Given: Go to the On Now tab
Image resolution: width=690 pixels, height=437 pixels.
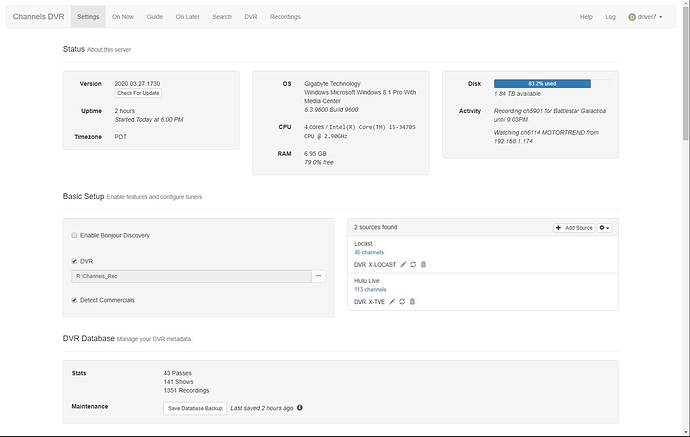Looking at the screenshot, I should (x=123, y=17).
